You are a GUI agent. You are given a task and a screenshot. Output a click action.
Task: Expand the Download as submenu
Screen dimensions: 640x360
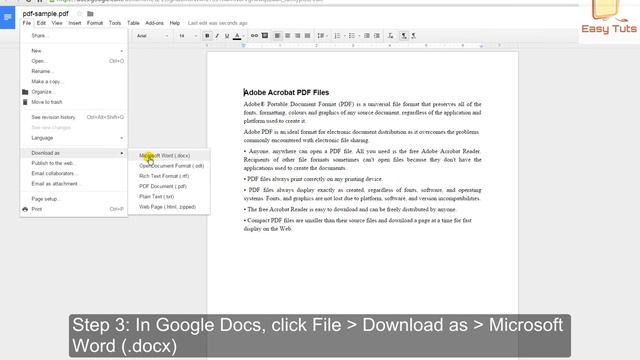pyautogui.click(x=74, y=153)
